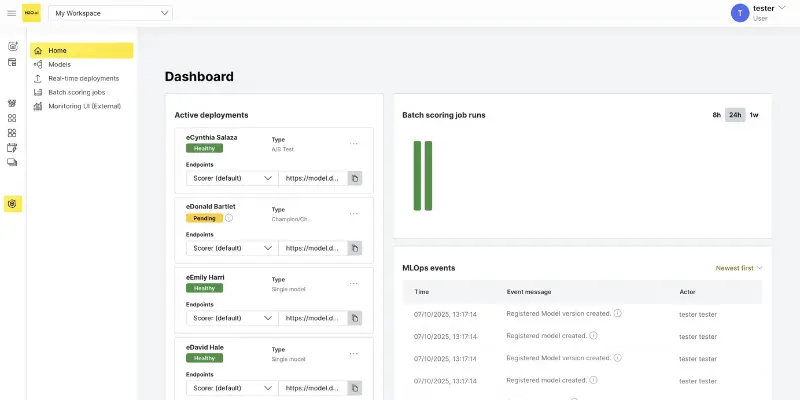Open eCynthia Salaza Scorer (default) dropdown
The width and height of the screenshot is (800, 400).
(x=232, y=178)
